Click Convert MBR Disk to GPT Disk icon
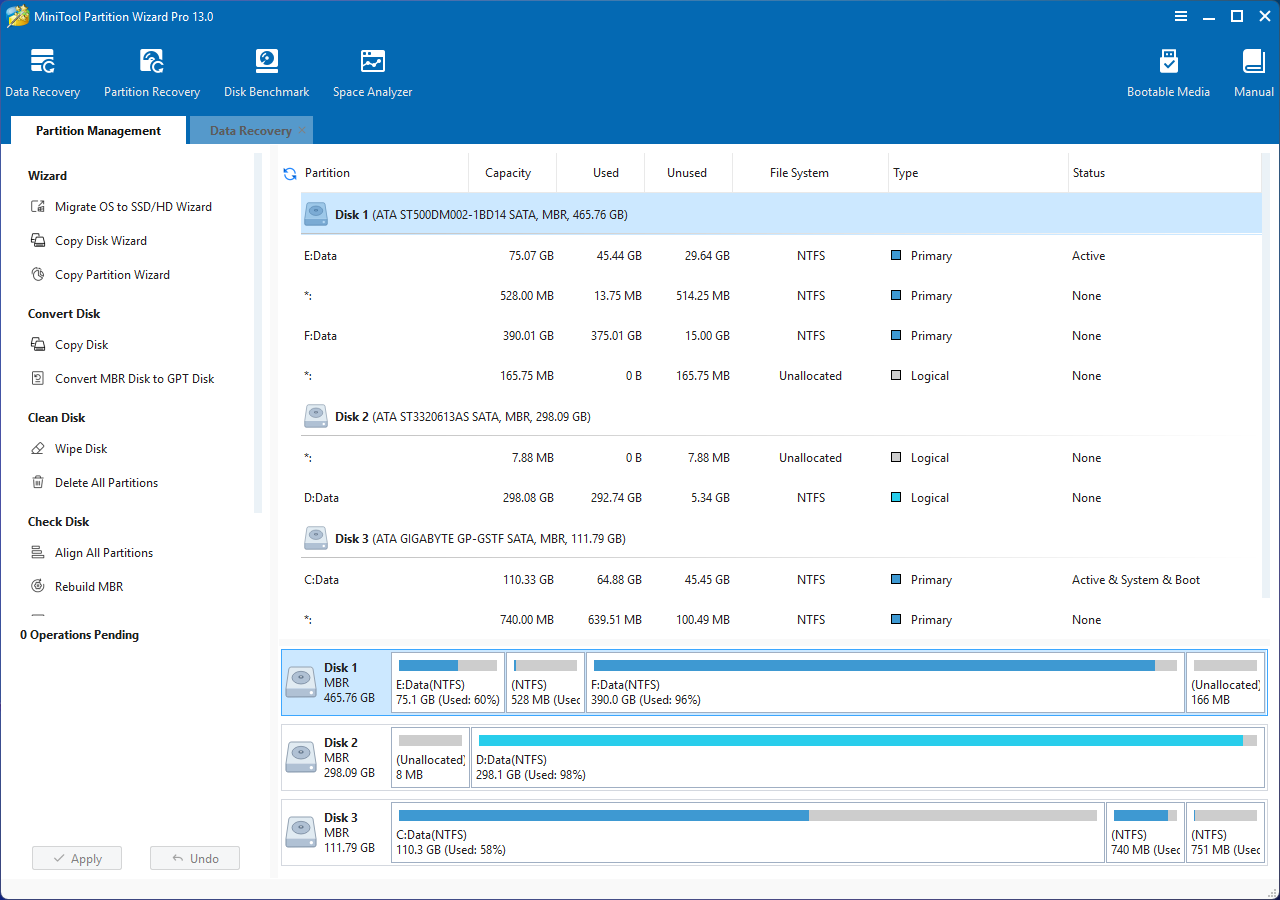Screen dimensions: 1280x900 point(38,379)
